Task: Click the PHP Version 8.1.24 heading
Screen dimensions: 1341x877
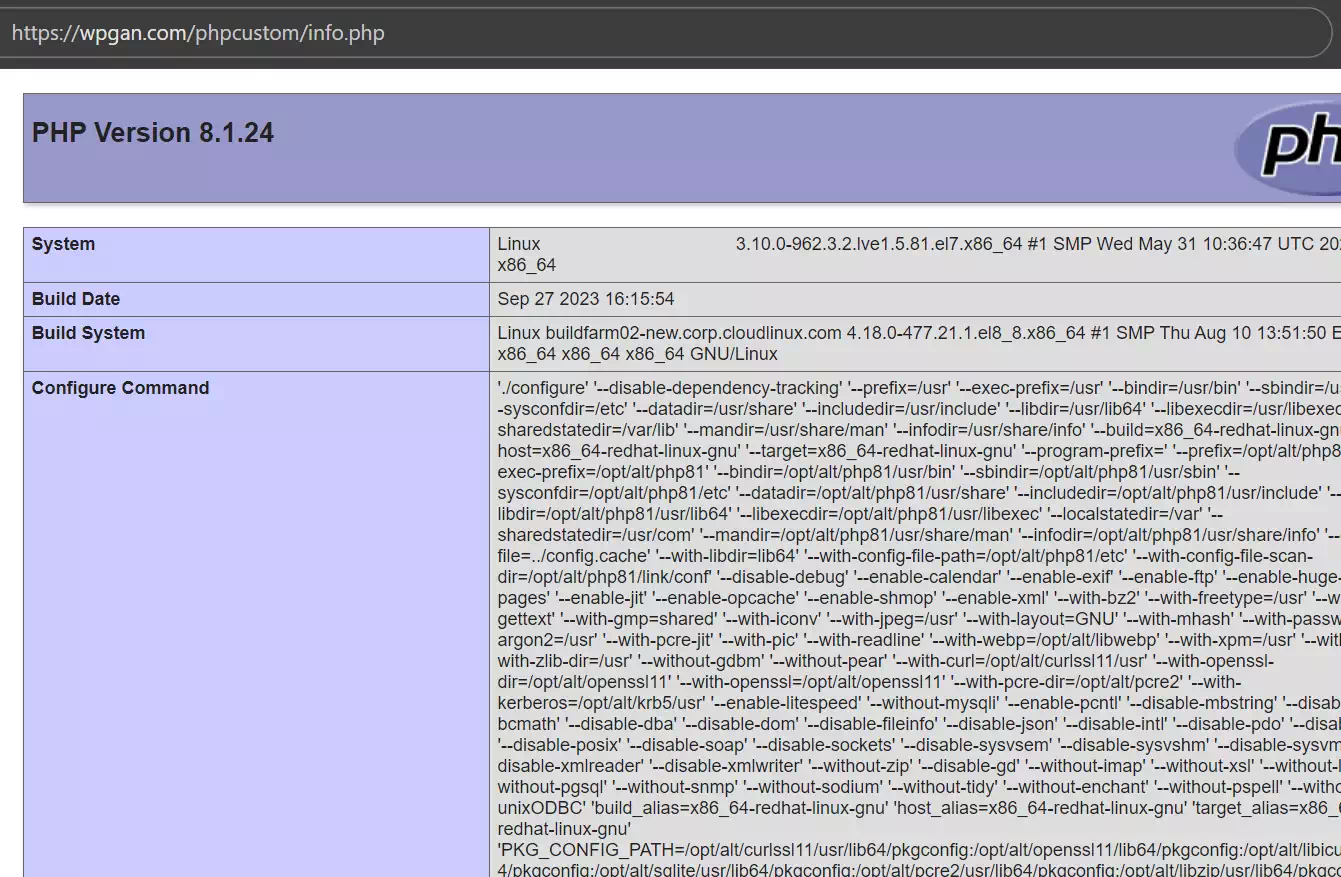Action: tap(153, 133)
